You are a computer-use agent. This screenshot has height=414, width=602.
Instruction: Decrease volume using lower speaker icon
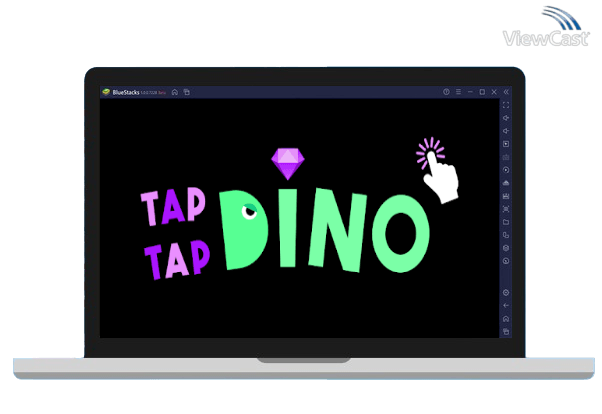tap(506, 131)
